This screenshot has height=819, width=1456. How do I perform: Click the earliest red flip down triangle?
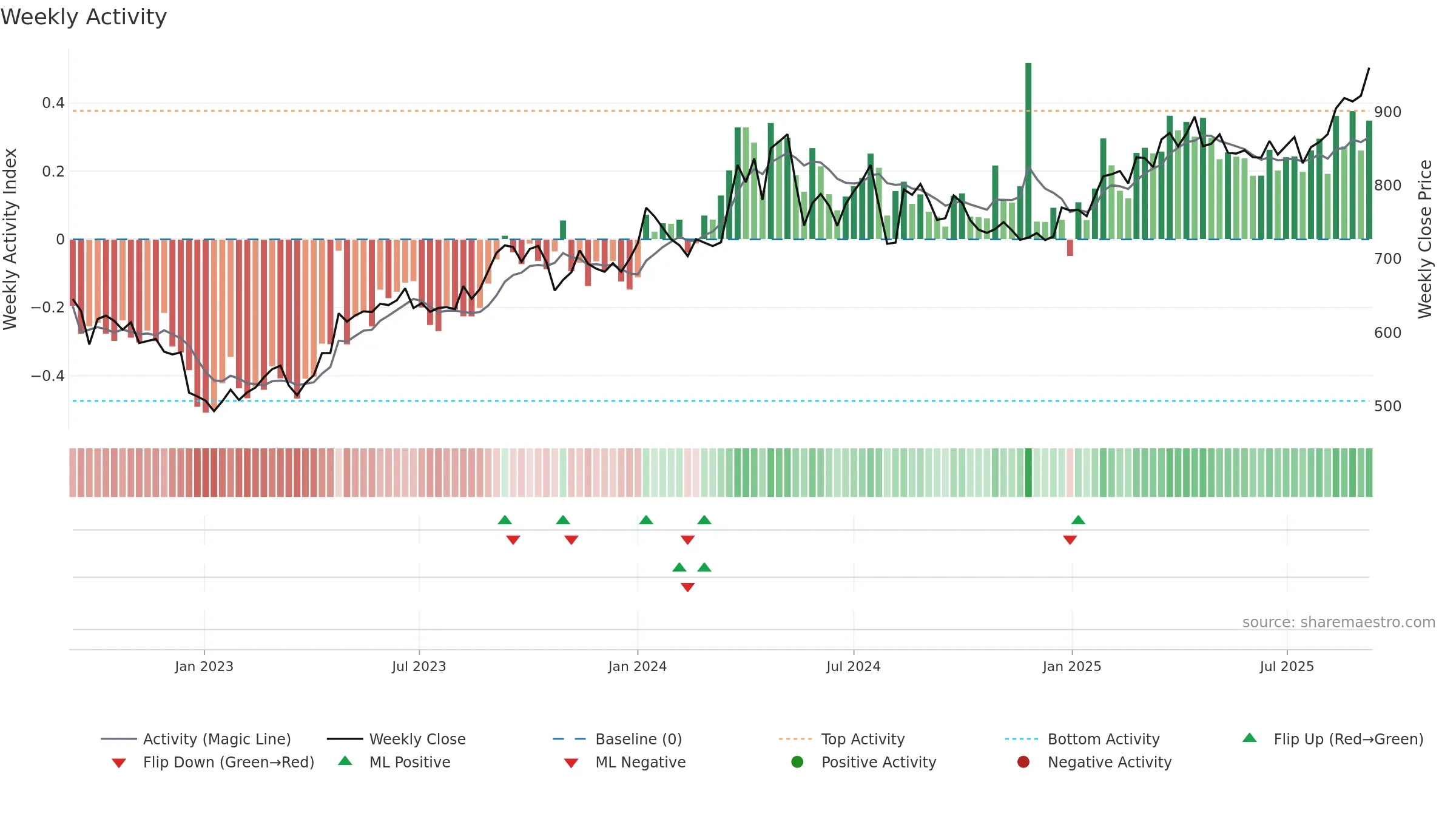[513, 540]
